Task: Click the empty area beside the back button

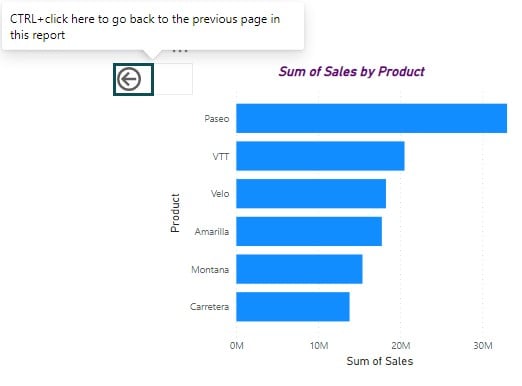Action: pos(173,79)
